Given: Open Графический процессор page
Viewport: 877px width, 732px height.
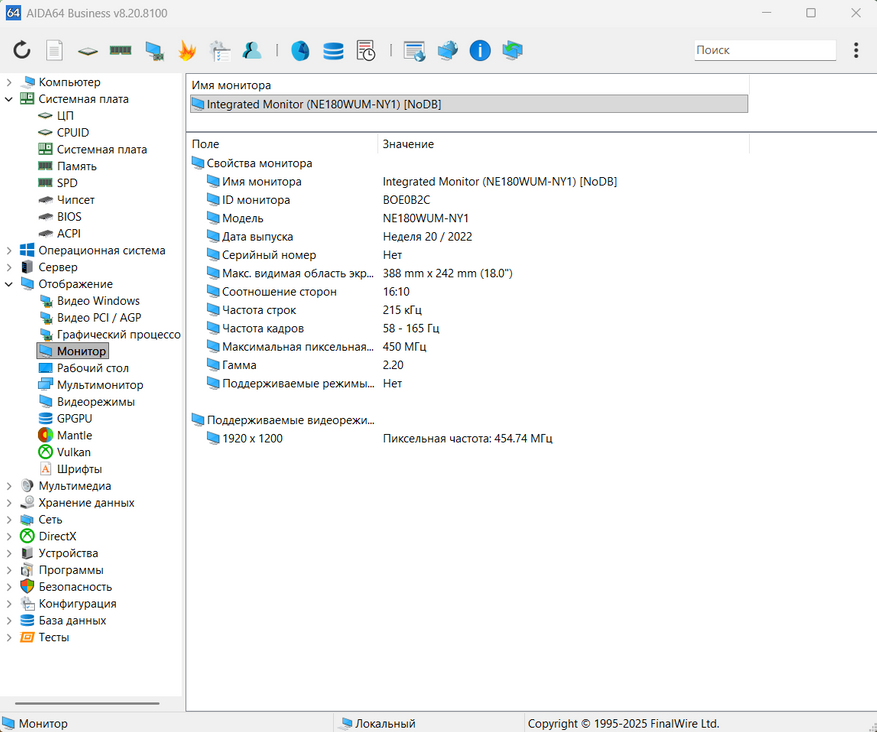Looking at the screenshot, I should tap(119, 334).
